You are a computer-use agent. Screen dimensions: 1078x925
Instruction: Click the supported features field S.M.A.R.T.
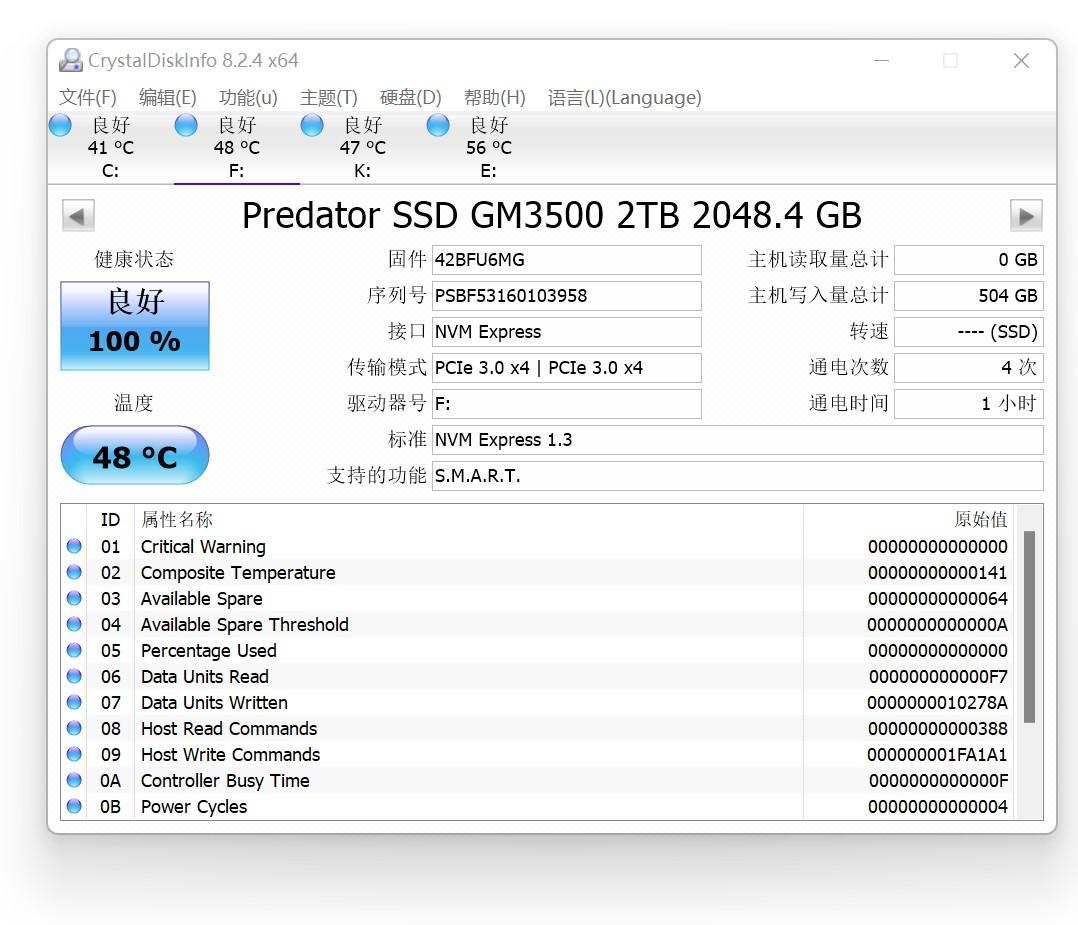738,475
